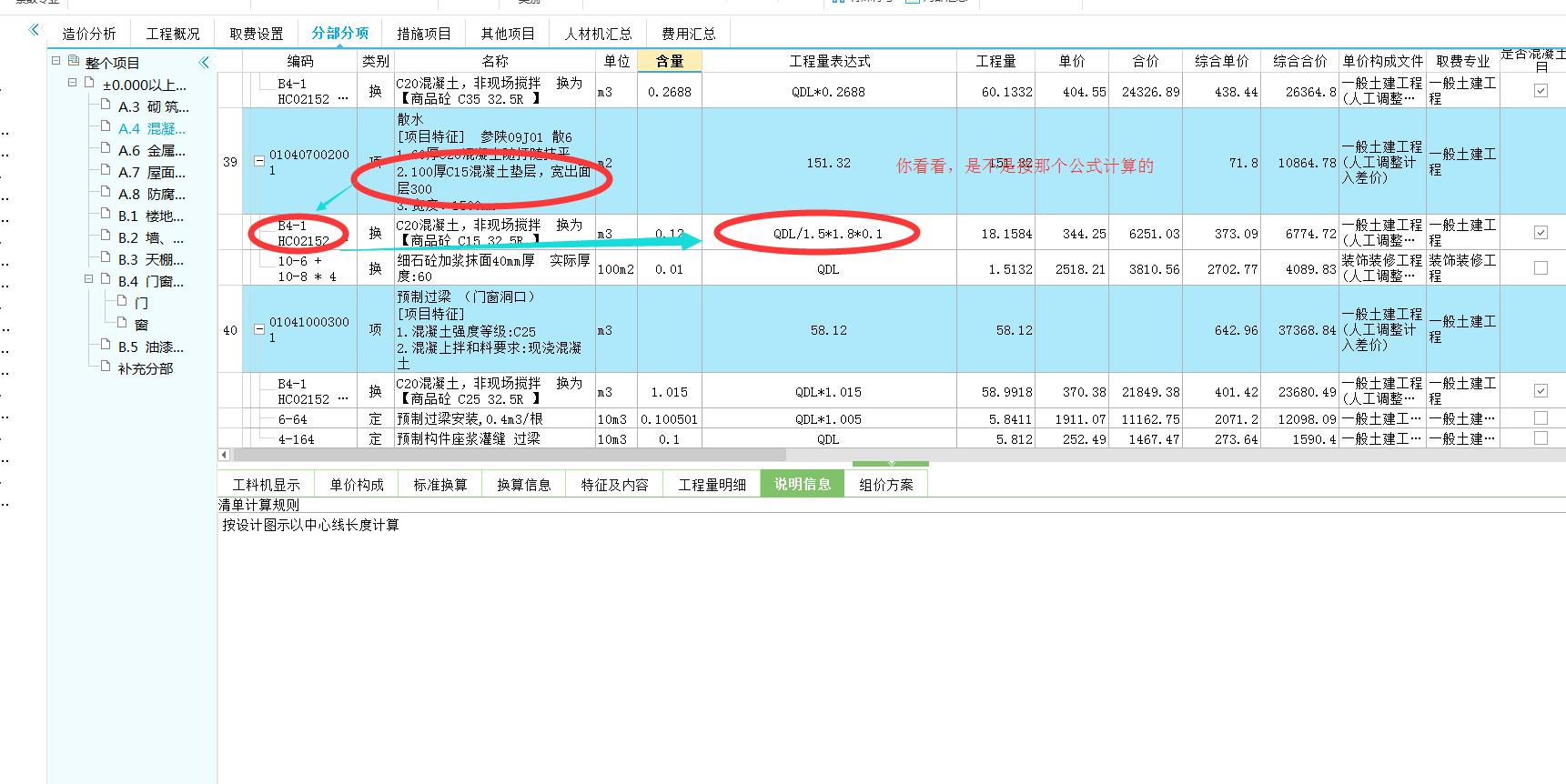Select the 窗 sub-item under B.4

coord(141,325)
